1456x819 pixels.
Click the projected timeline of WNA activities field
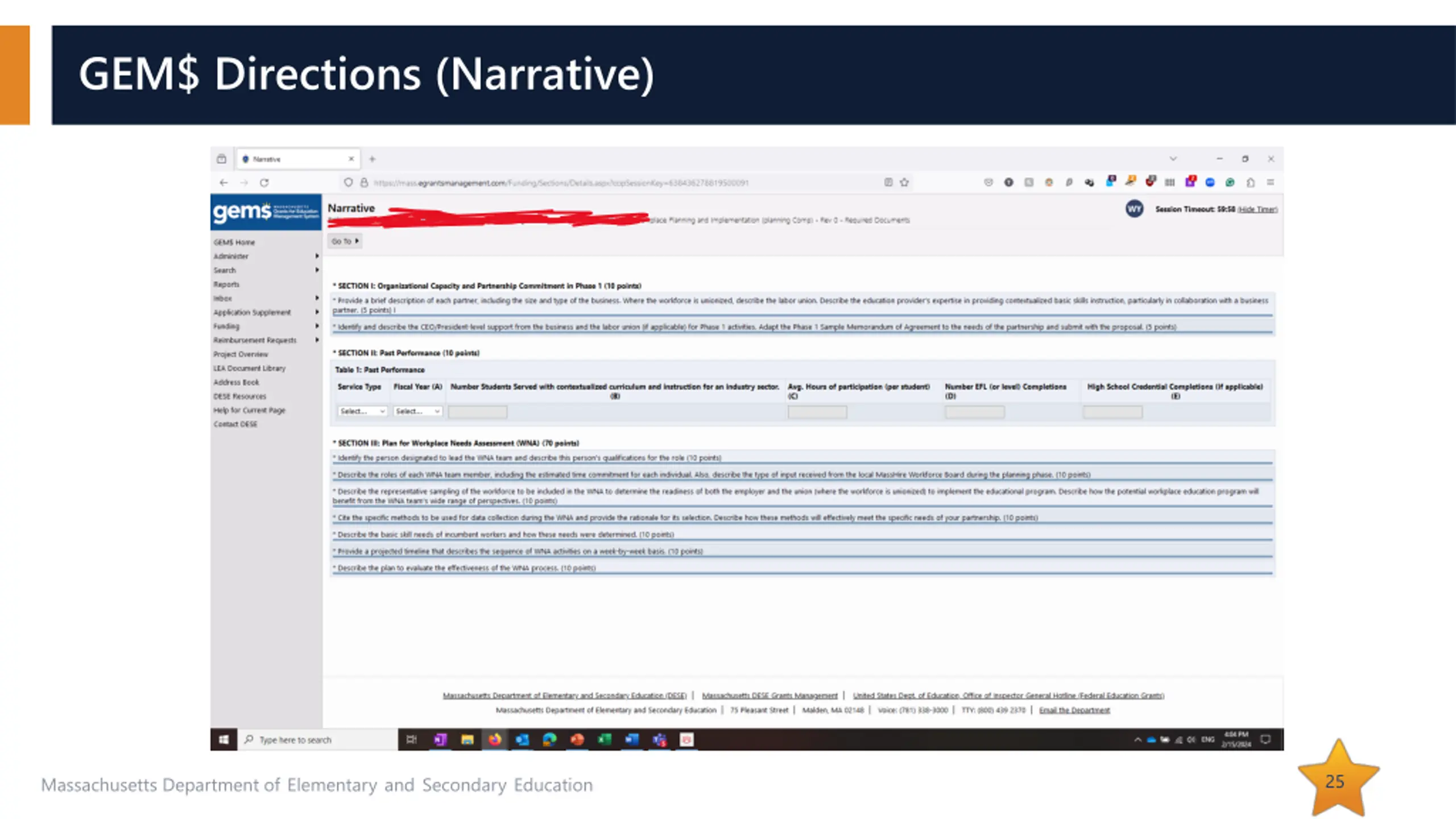point(802,551)
